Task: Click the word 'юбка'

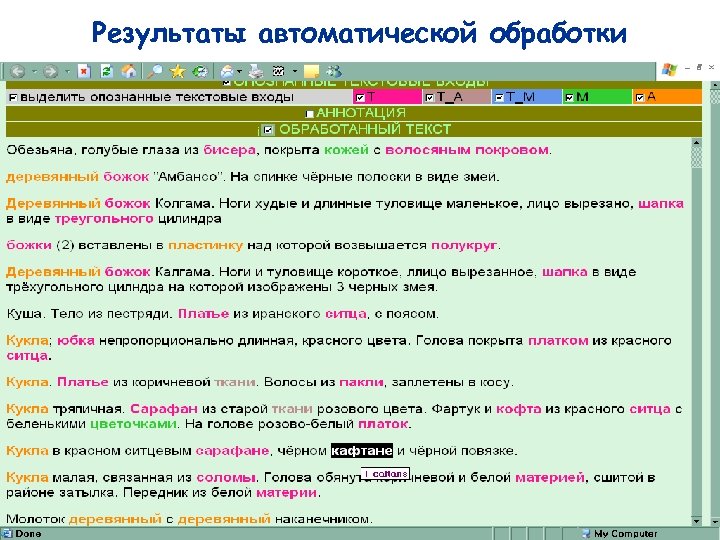Action: click(76, 341)
